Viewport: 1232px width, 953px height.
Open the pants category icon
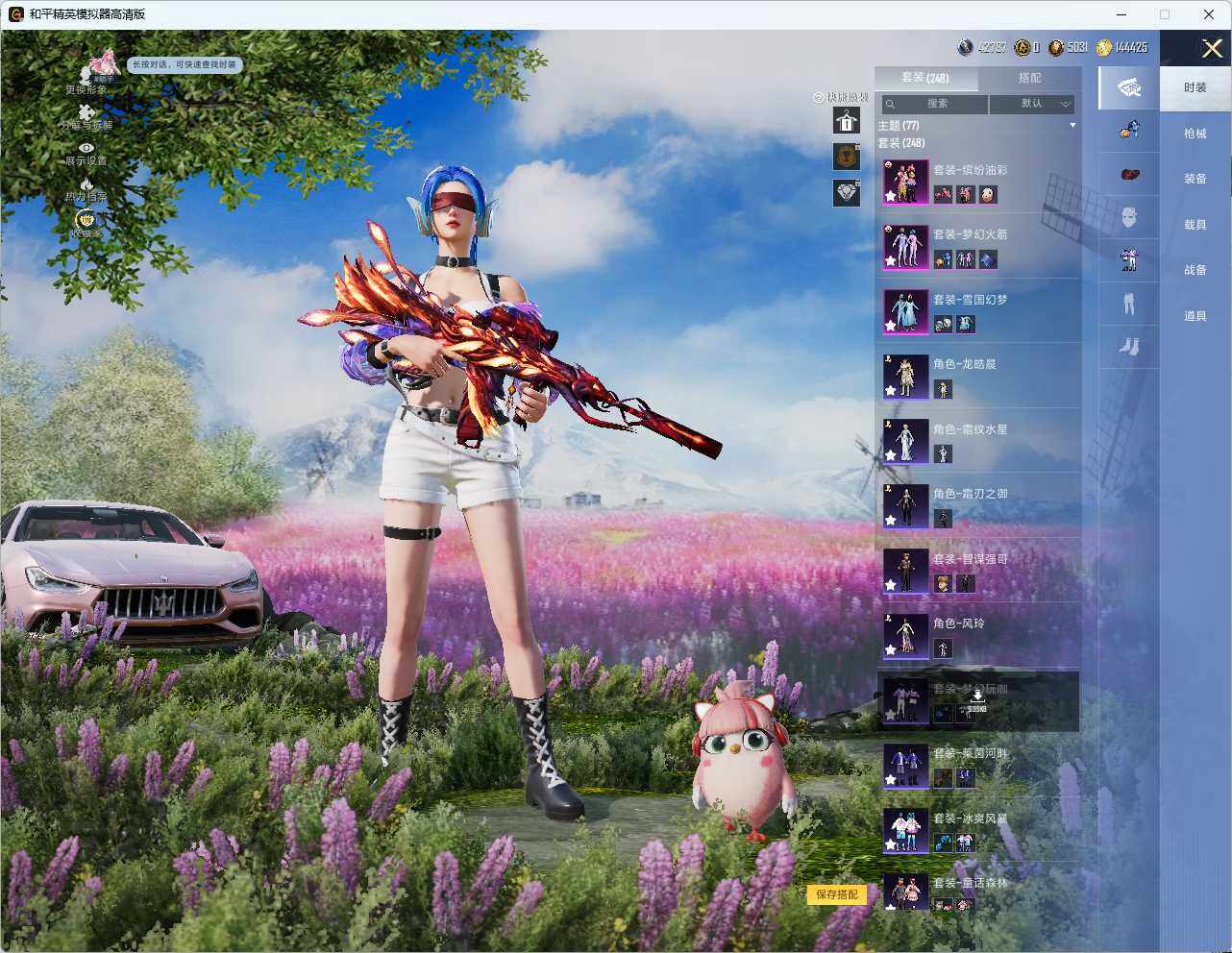pos(1129,304)
